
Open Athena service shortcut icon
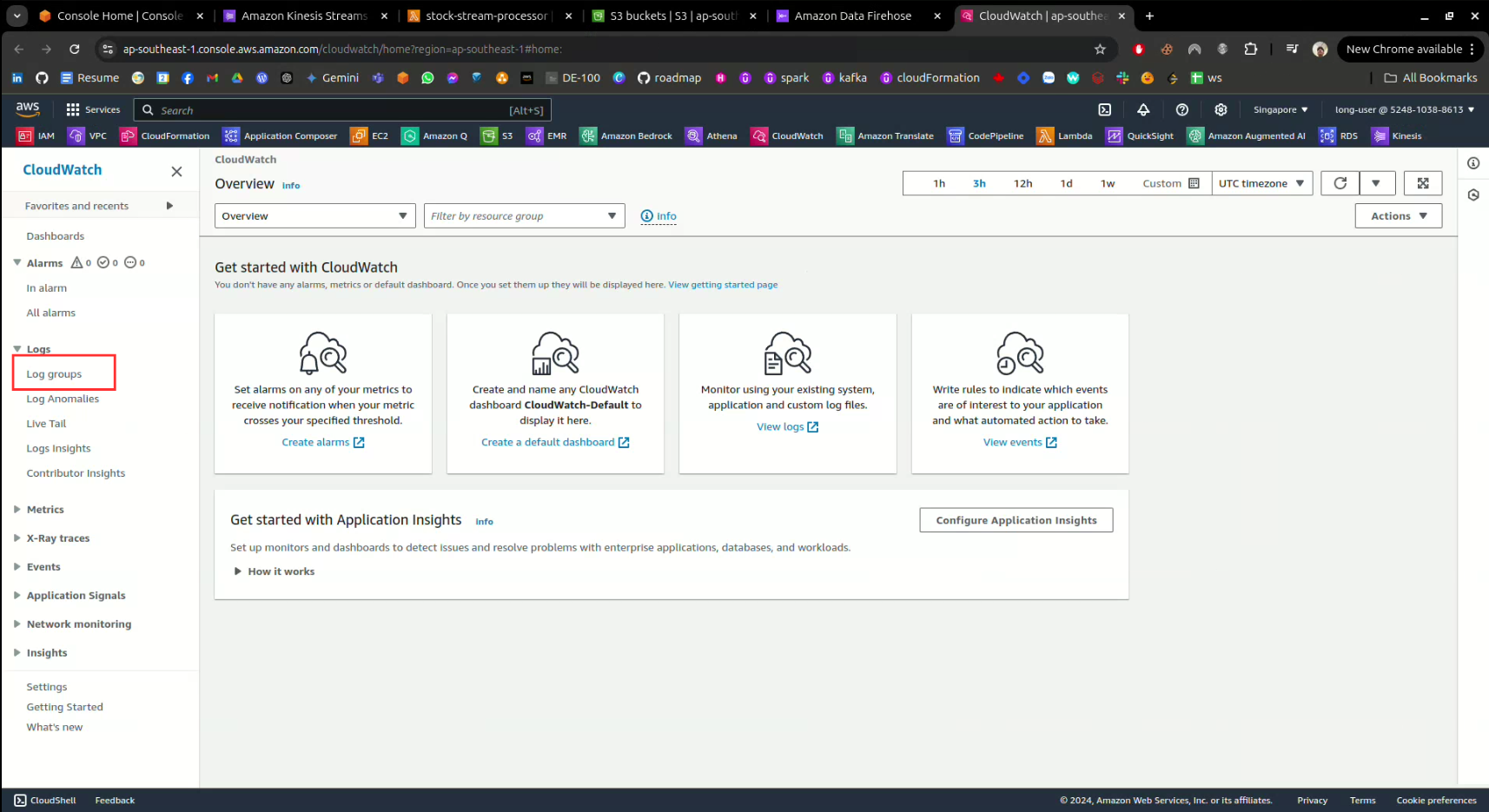click(x=711, y=136)
